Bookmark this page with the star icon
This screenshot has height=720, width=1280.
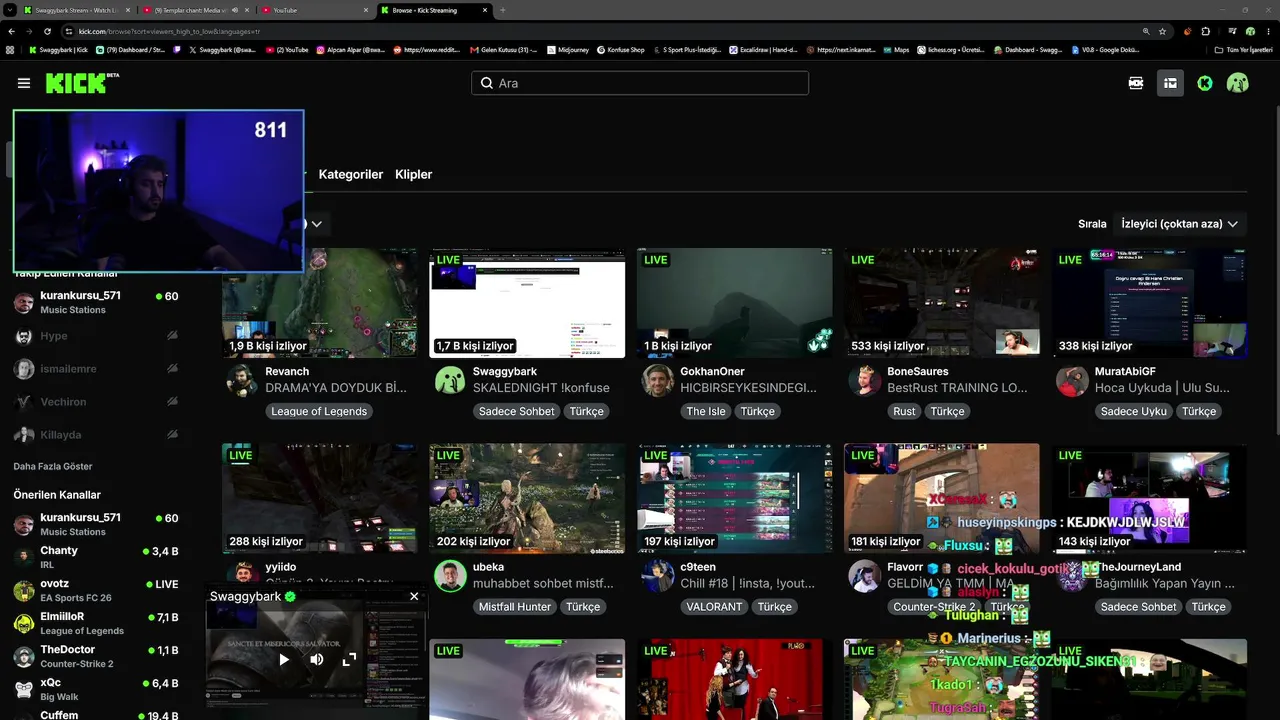1162,31
